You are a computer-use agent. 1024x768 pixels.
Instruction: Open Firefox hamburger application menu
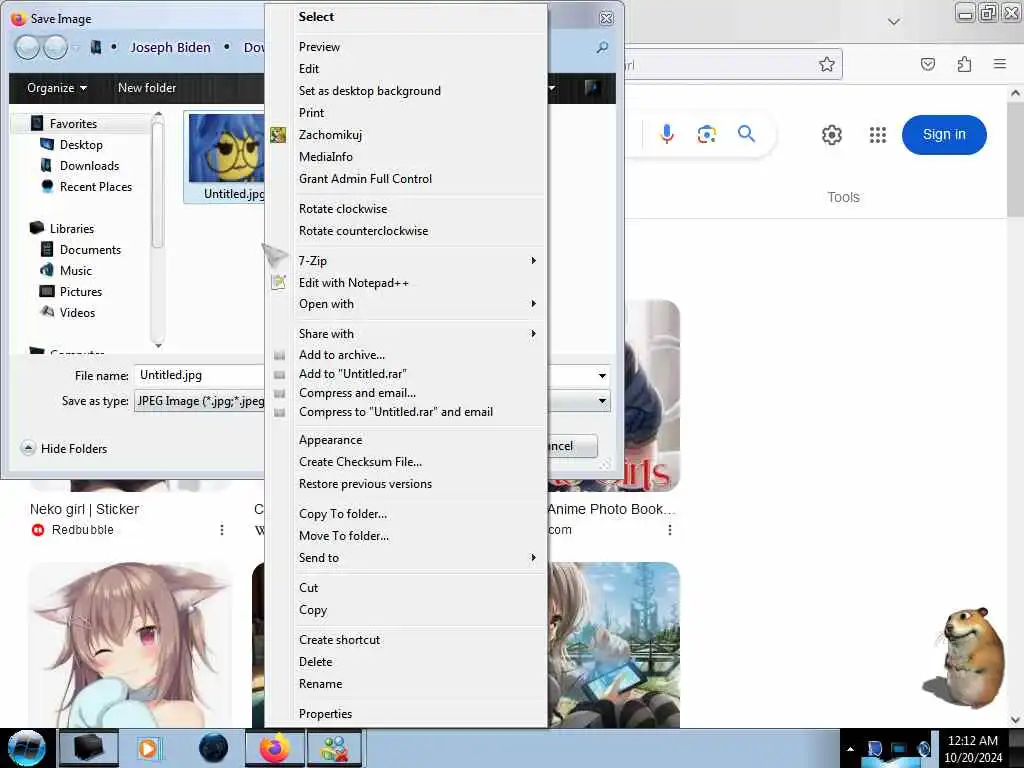point(1000,63)
